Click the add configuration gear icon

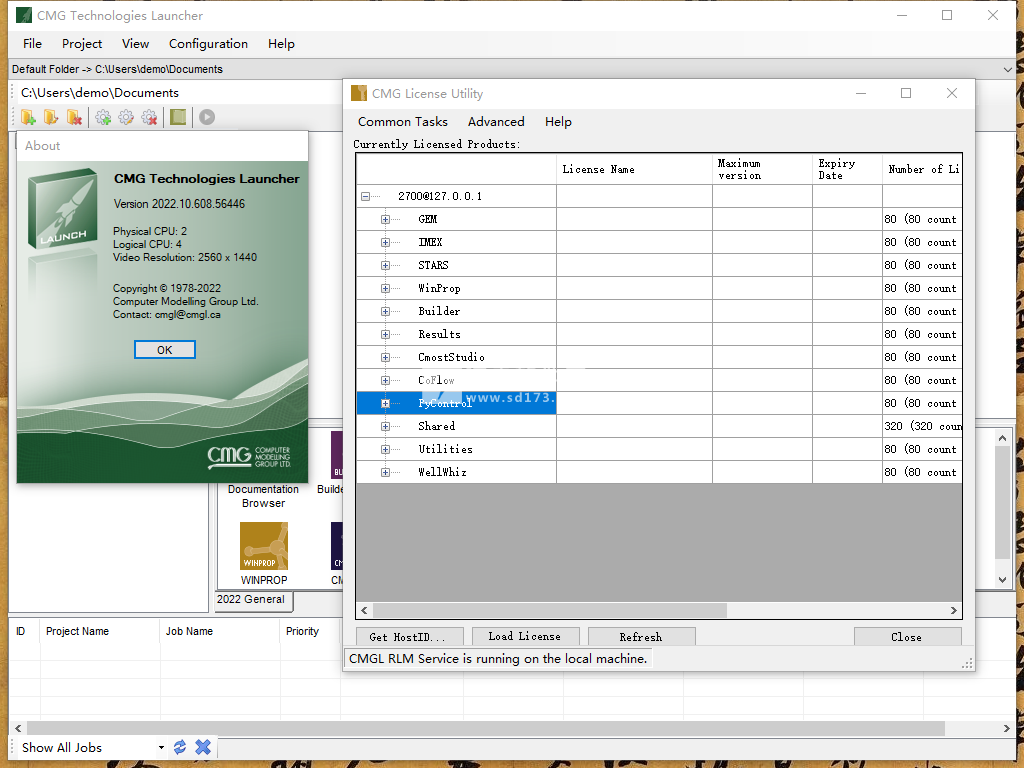click(x=103, y=118)
